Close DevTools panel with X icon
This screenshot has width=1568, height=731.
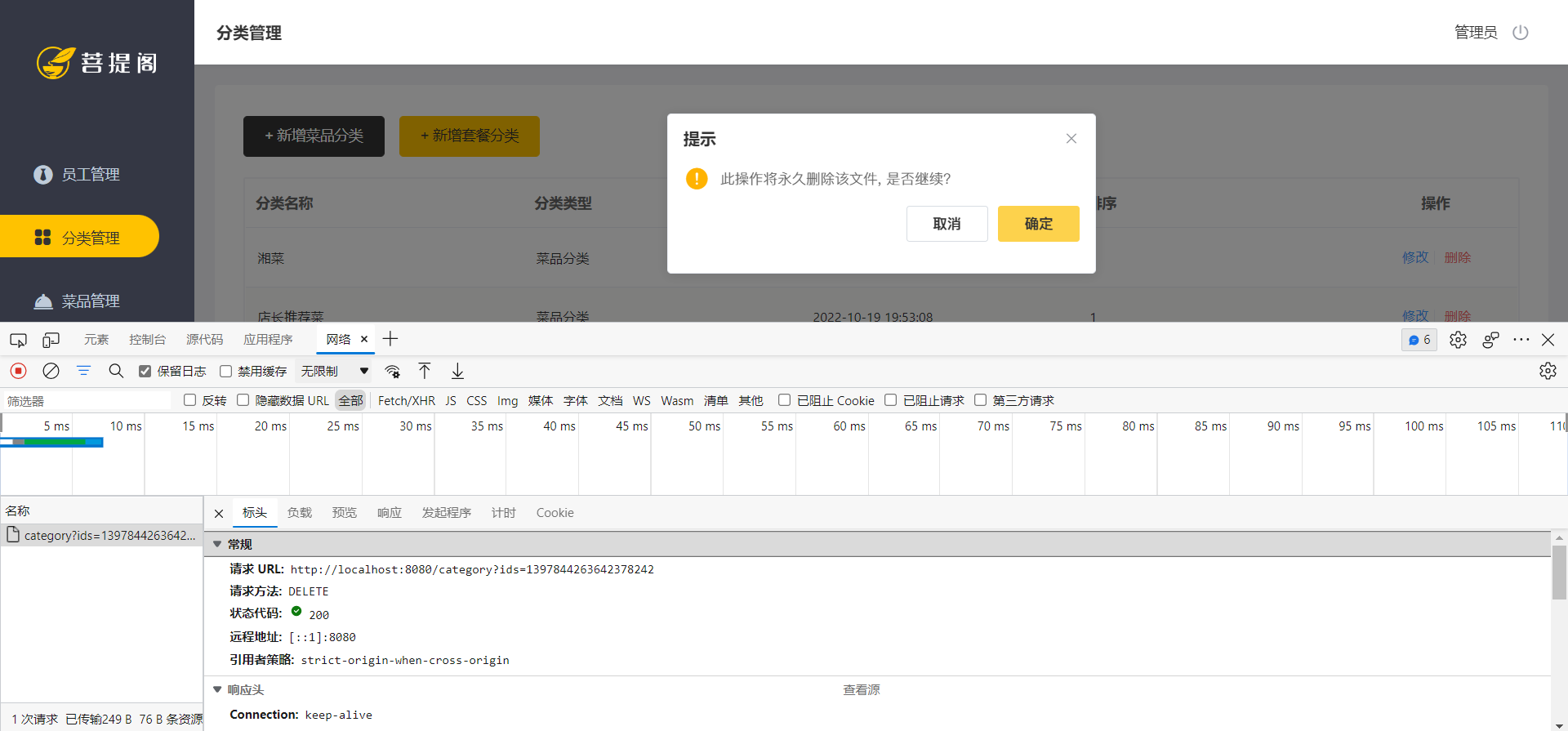(1548, 340)
